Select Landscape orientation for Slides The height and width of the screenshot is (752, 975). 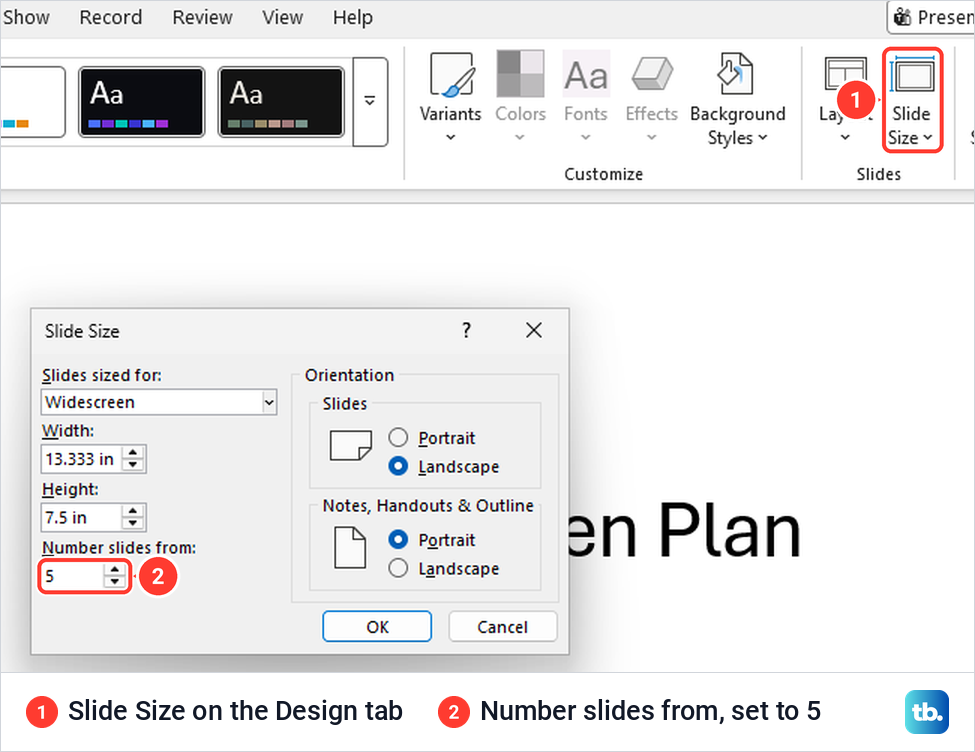pyautogui.click(x=398, y=466)
